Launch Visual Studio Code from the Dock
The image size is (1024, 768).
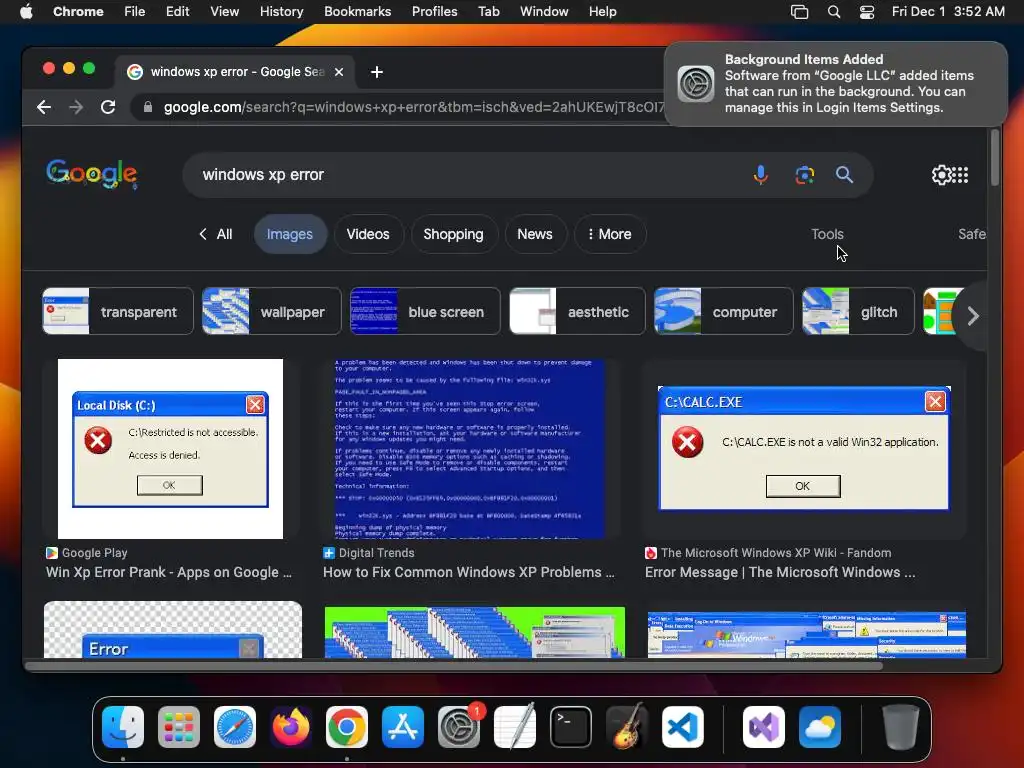click(682, 727)
